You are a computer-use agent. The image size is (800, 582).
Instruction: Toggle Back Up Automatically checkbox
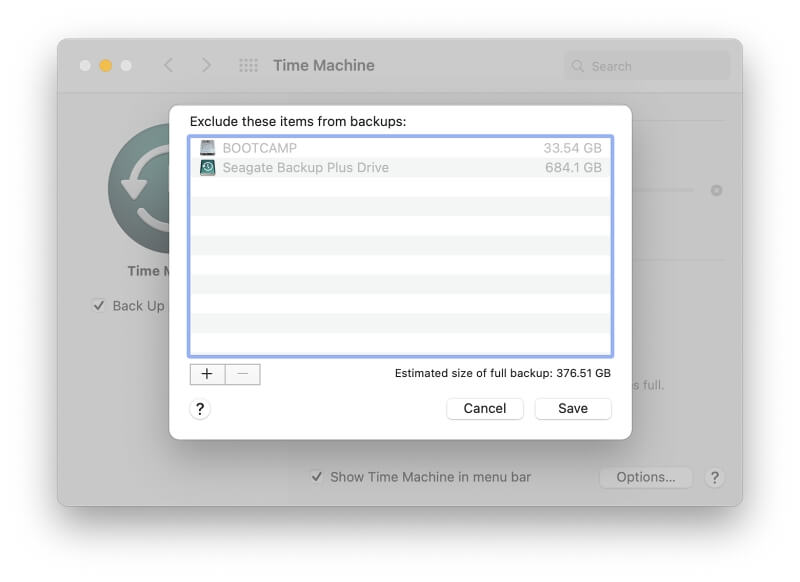tap(98, 306)
